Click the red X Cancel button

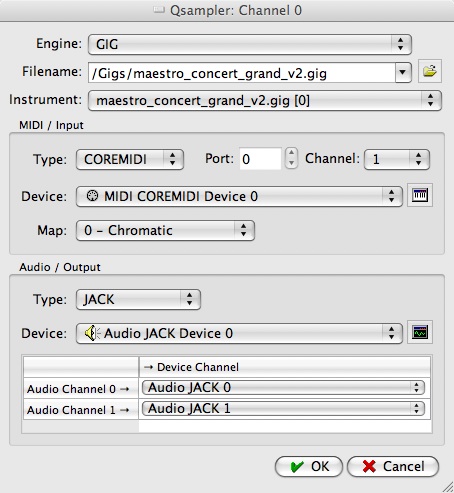(x=393, y=466)
